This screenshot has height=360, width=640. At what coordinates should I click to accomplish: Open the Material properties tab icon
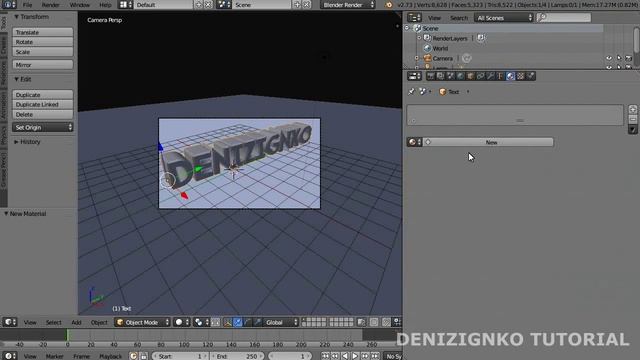tap(511, 76)
